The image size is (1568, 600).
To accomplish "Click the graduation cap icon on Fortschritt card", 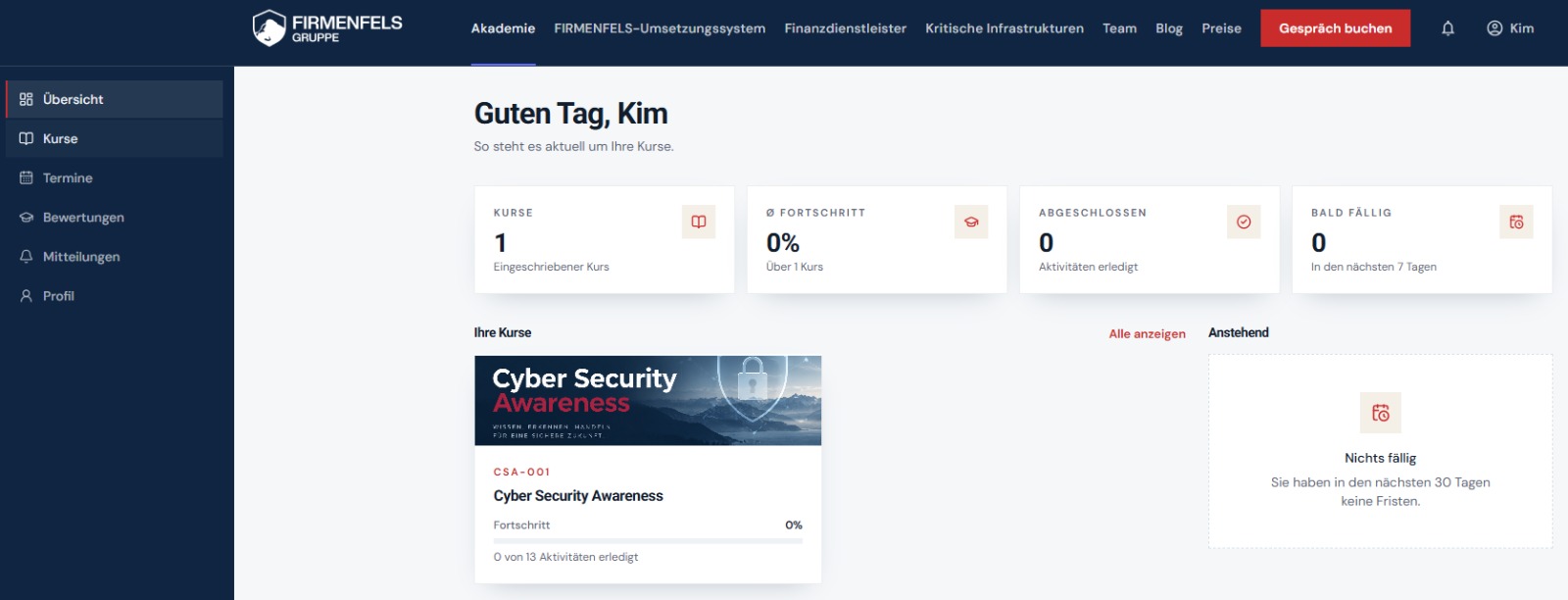I will 971,222.
